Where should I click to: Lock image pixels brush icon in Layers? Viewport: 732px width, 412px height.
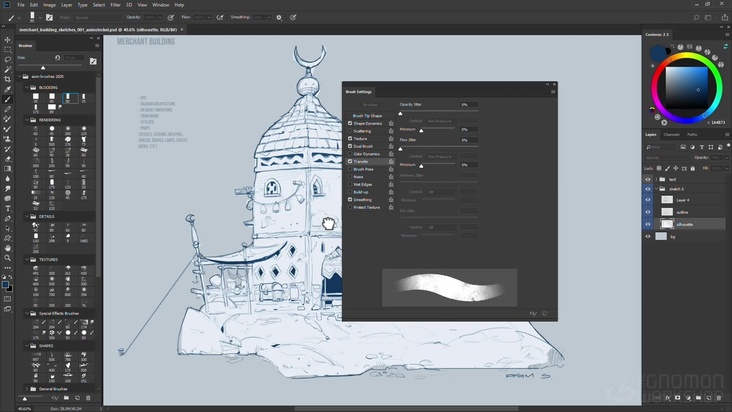tap(667, 168)
